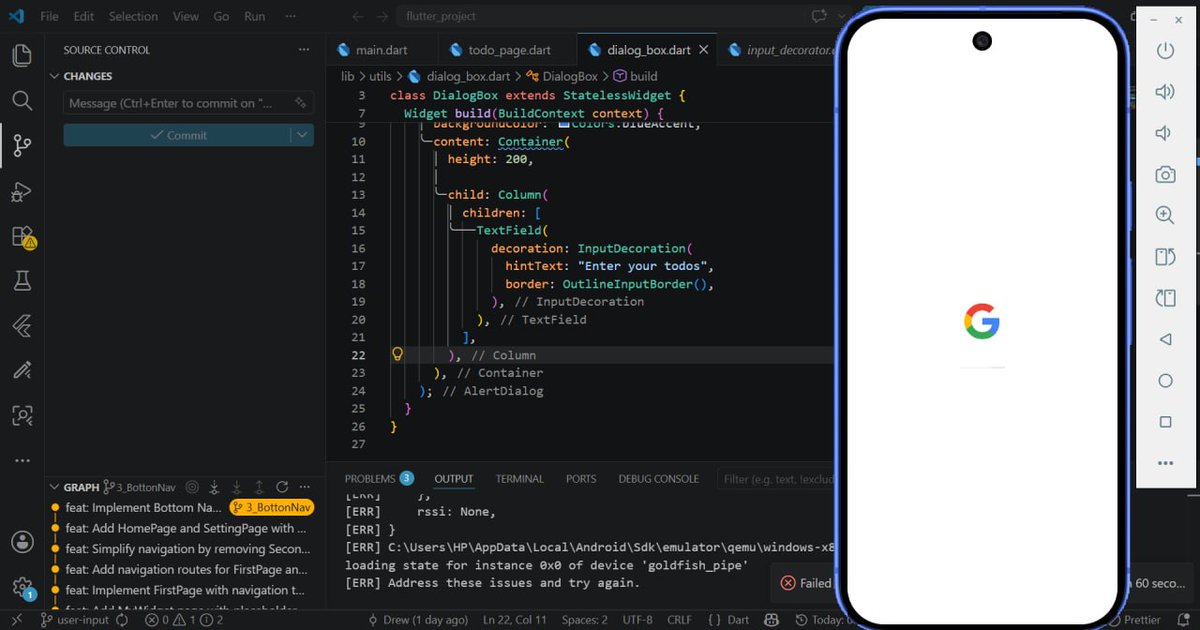
Task: Click emulator volume up button
Action: tap(1165, 92)
